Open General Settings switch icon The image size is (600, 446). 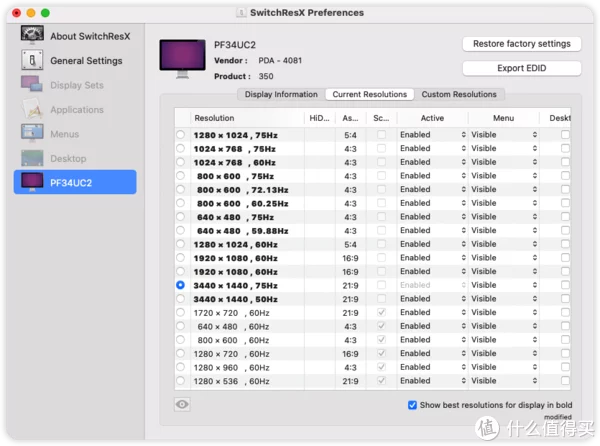[32, 60]
